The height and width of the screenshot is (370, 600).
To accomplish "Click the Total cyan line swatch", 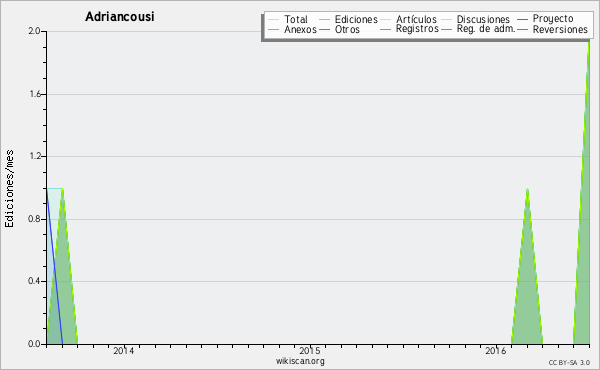I will [274, 20].
